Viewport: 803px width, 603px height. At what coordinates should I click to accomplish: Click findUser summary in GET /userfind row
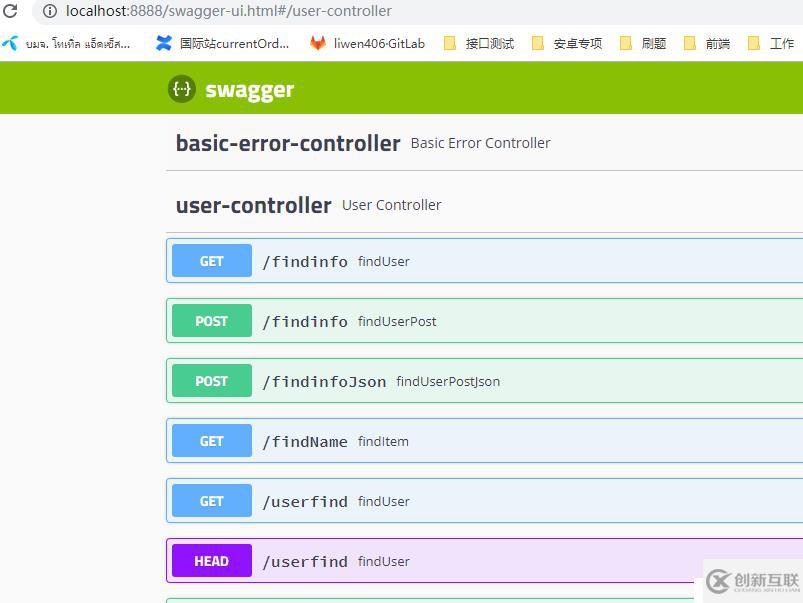pos(384,501)
